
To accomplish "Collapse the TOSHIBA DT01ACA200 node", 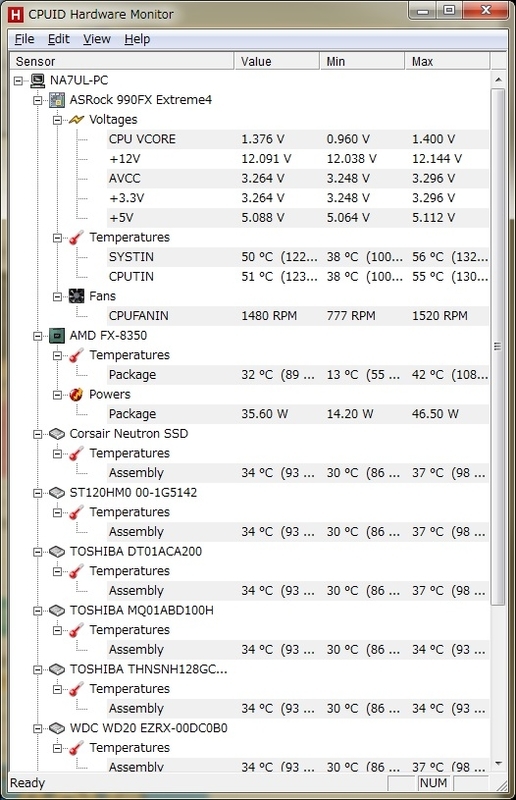I will coord(38,552).
